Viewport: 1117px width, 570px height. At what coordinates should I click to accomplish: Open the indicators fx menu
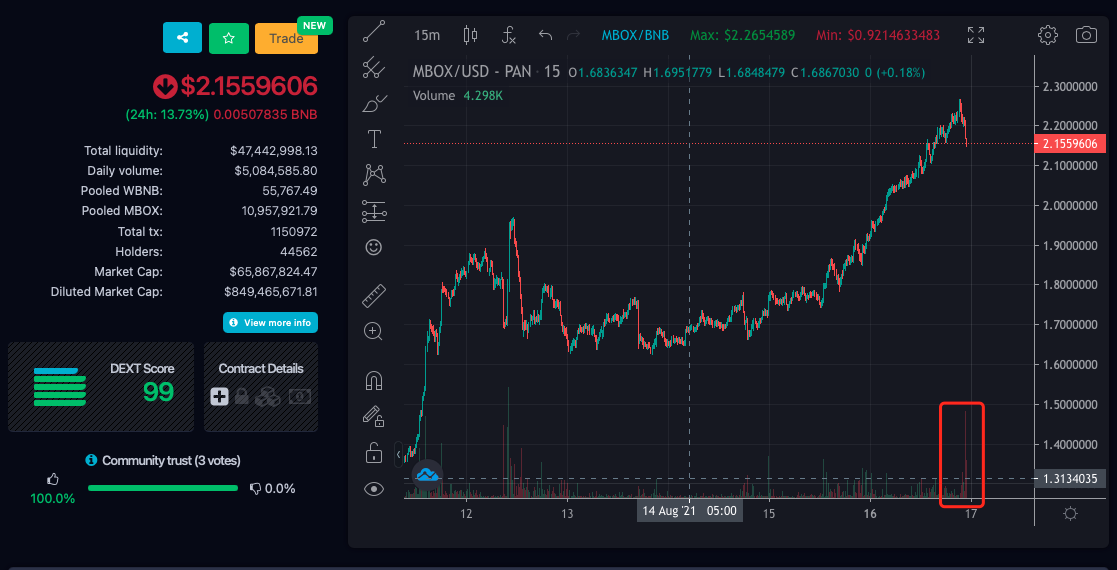[509, 35]
